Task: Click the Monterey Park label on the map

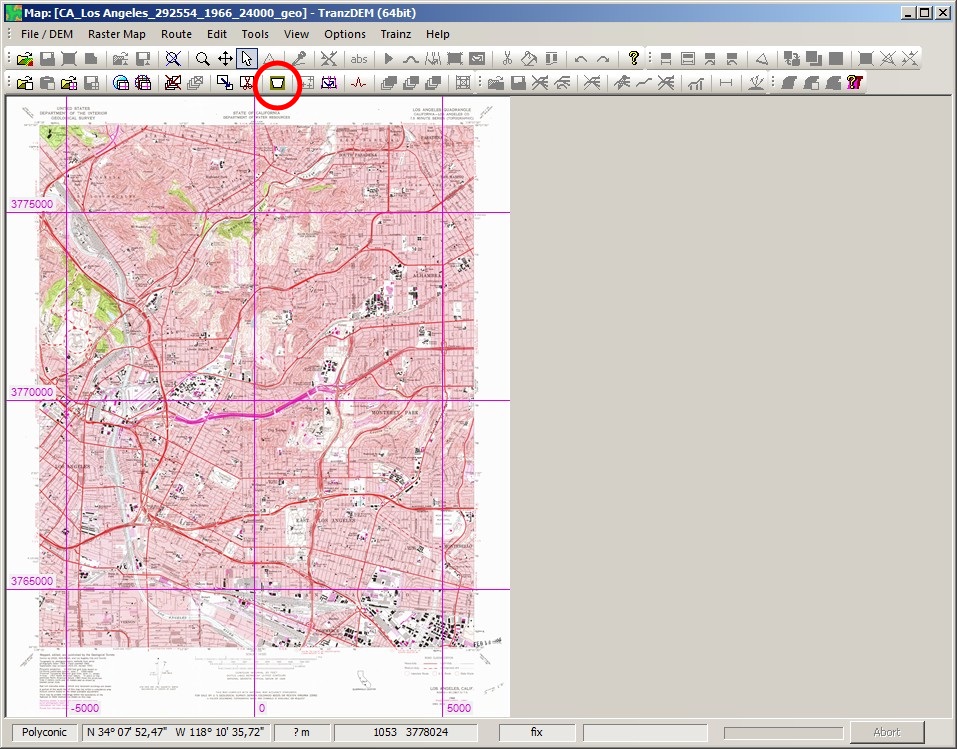Action: click(395, 413)
